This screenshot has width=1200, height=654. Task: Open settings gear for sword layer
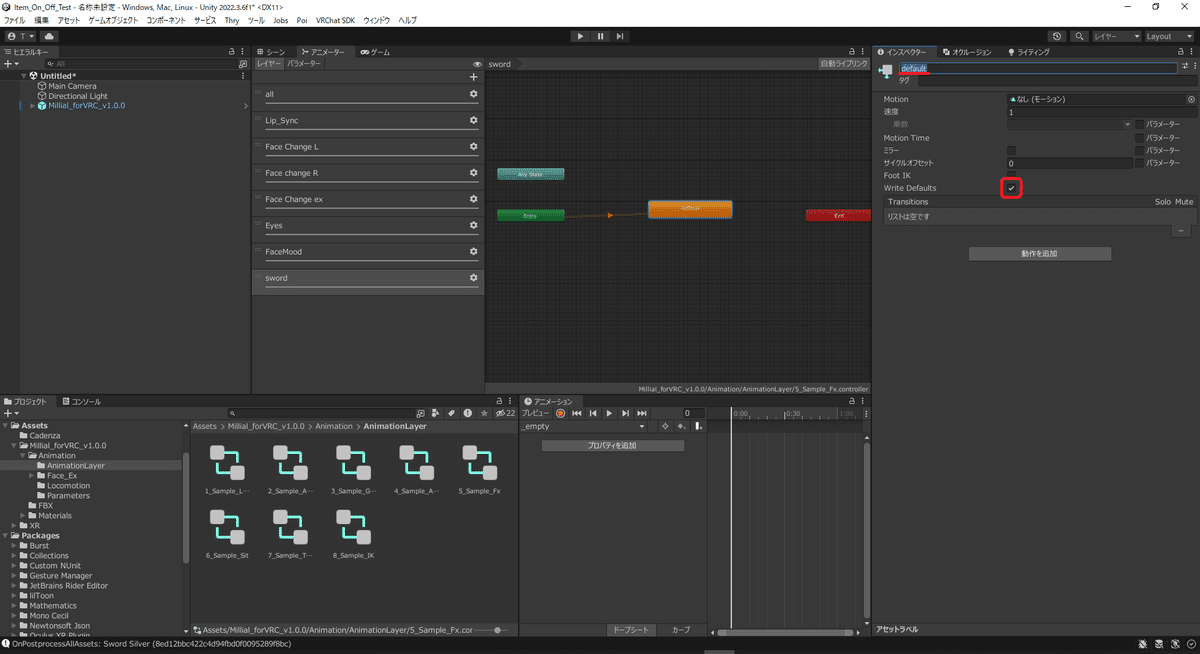(474, 278)
